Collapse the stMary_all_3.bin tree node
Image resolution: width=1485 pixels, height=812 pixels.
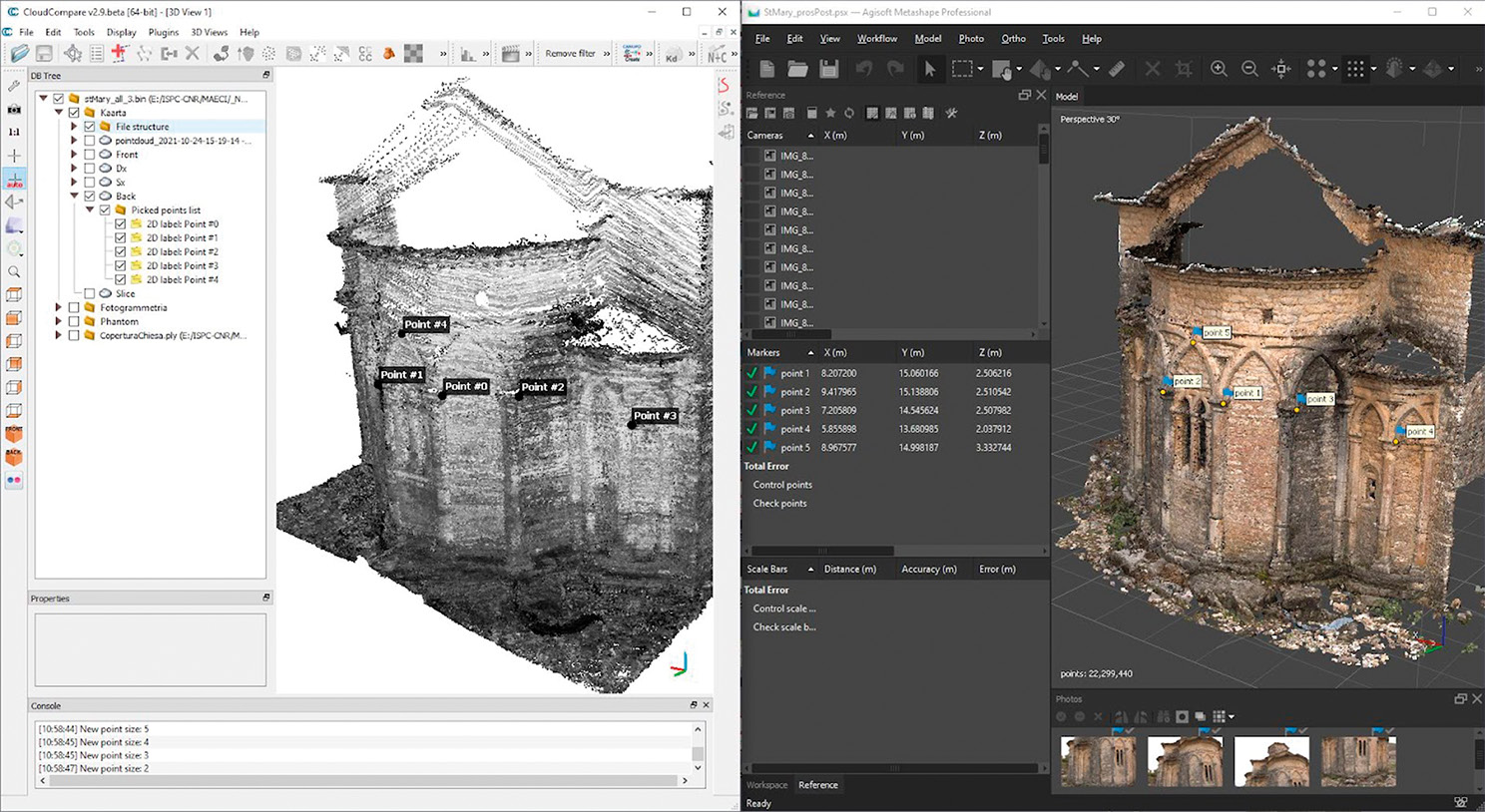(43, 99)
